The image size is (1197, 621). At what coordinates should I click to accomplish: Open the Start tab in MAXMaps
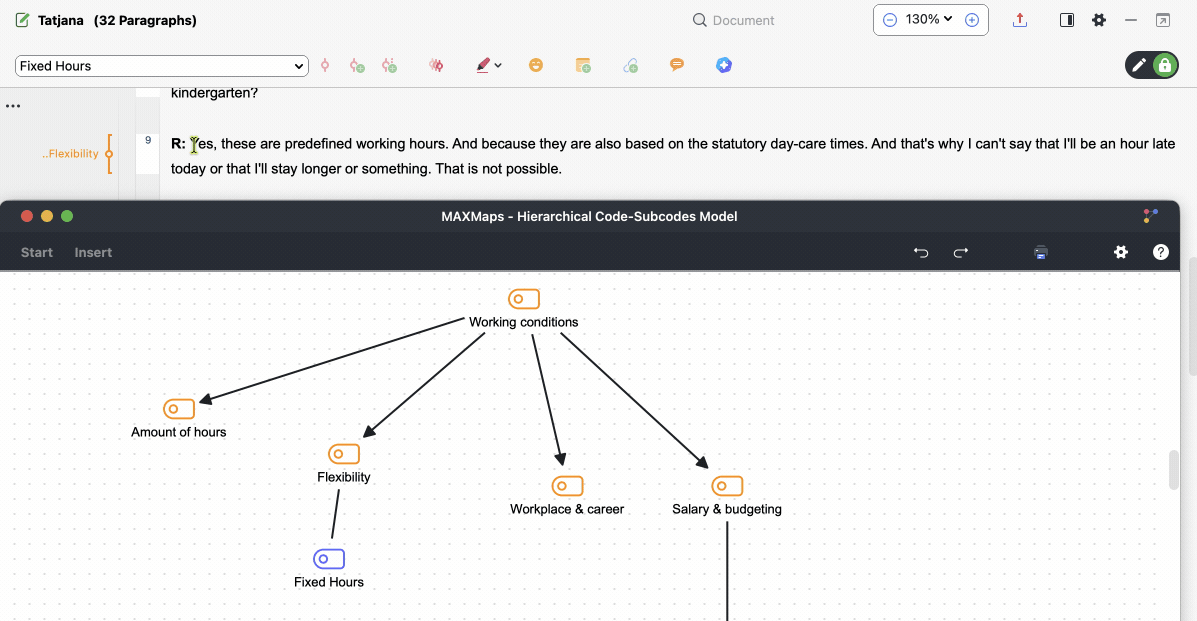click(x=37, y=252)
